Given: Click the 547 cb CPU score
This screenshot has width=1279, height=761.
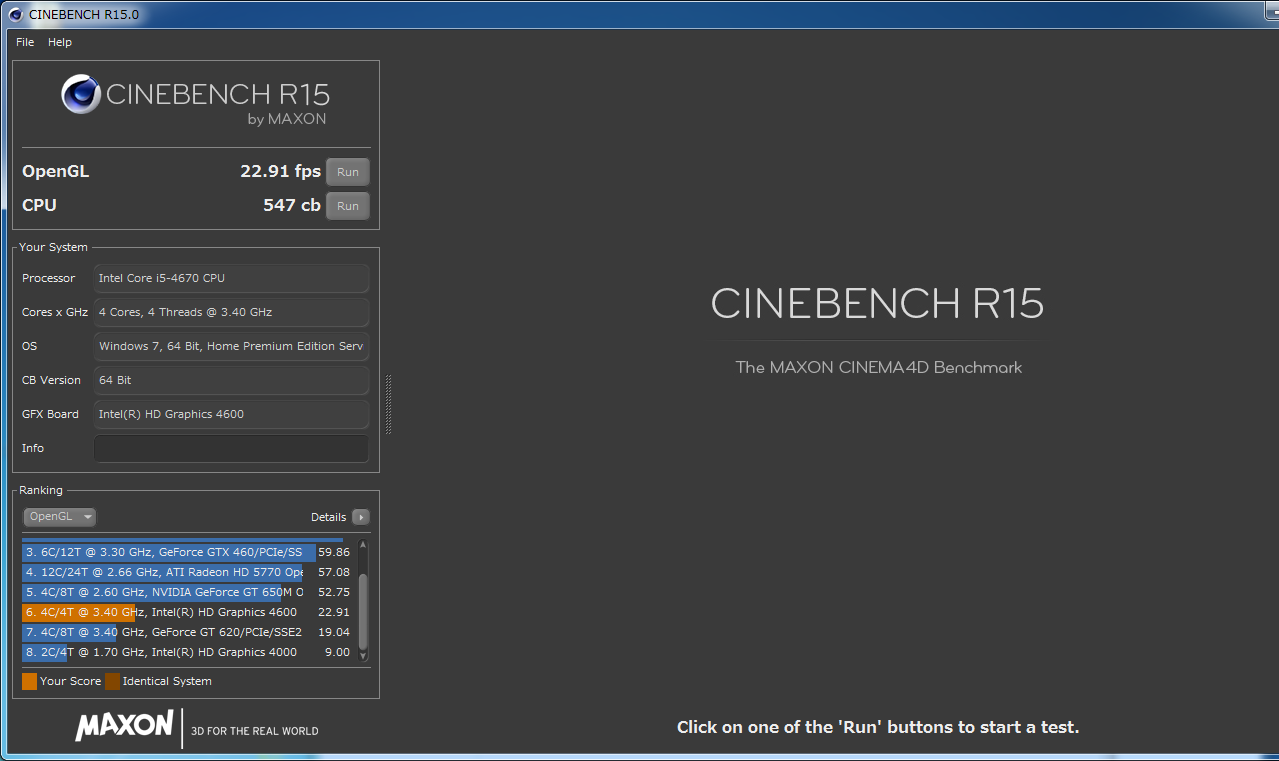Looking at the screenshot, I should (292, 205).
